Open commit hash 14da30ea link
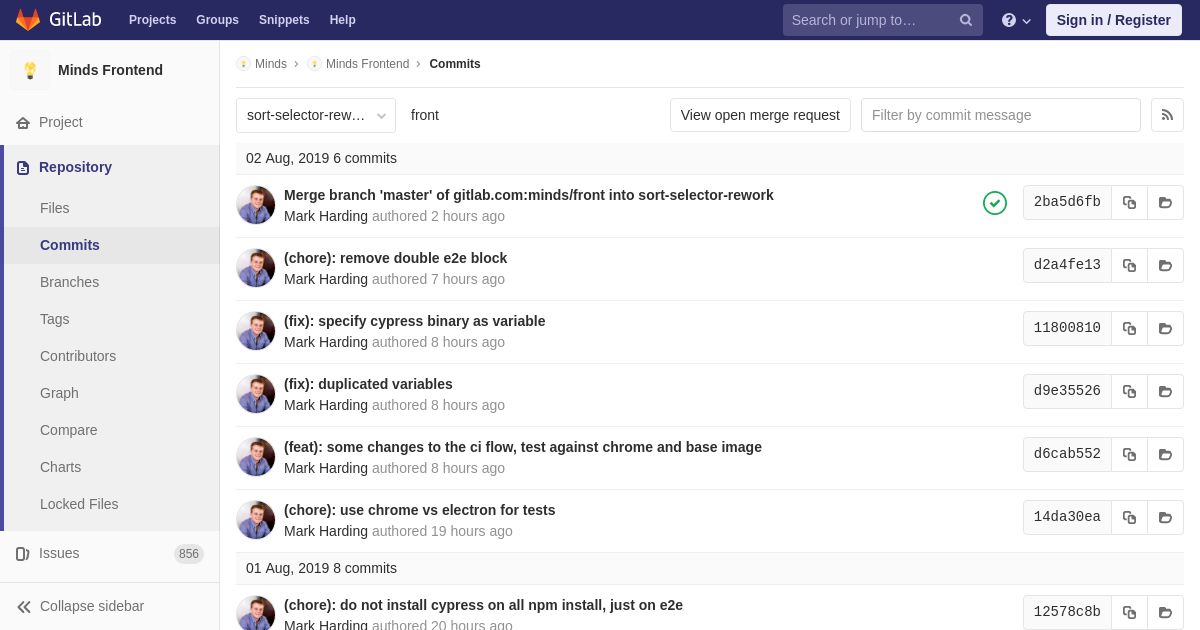The height and width of the screenshot is (630, 1200). point(1067,517)
